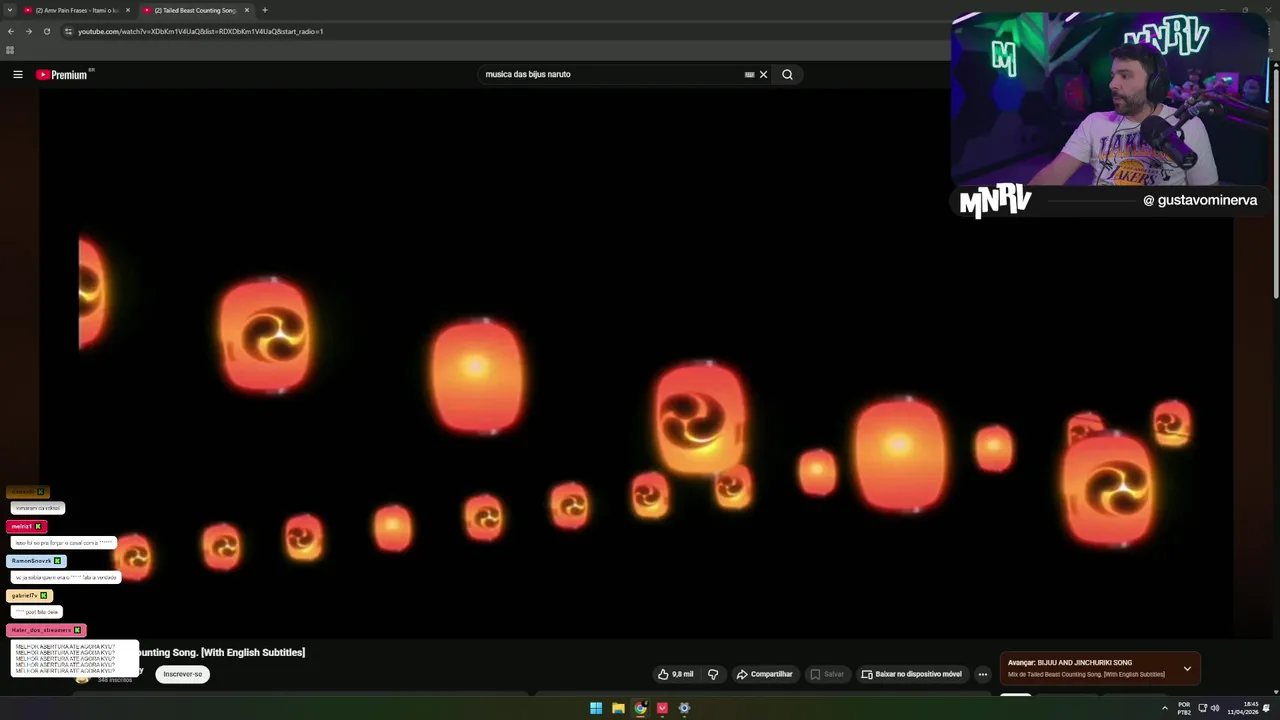This screenshot has width=1280, height=720.
Task: Open the tab search dropdown arrow
Action: click(9, 10)
